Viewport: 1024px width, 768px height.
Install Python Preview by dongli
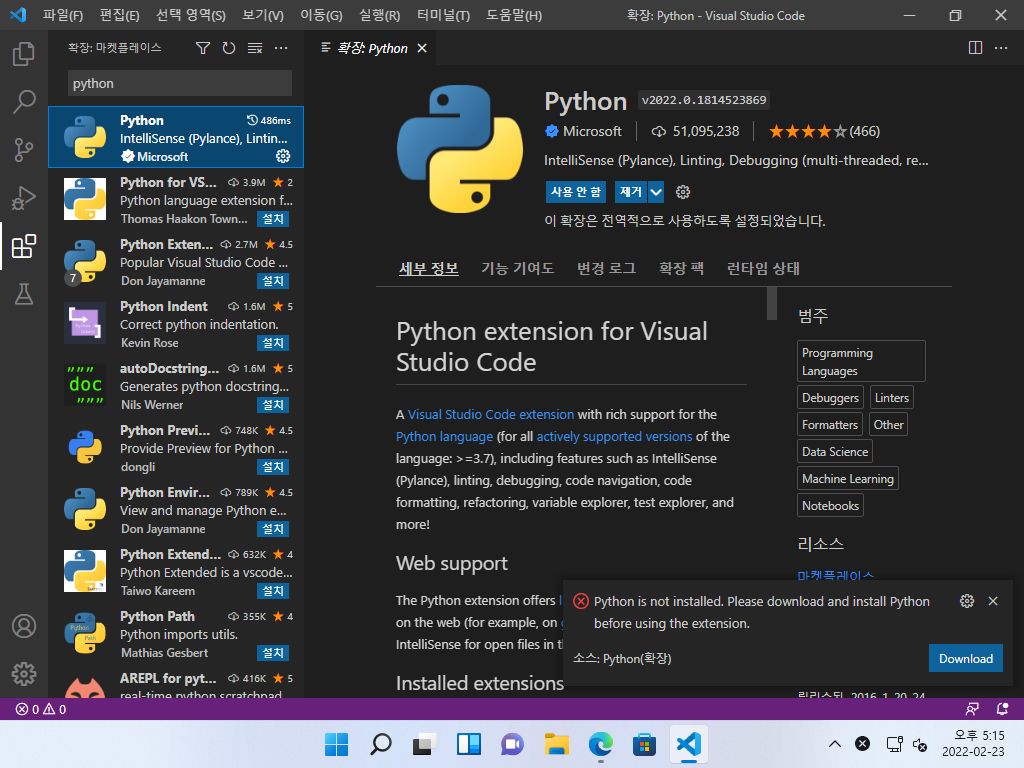(273, 467)
